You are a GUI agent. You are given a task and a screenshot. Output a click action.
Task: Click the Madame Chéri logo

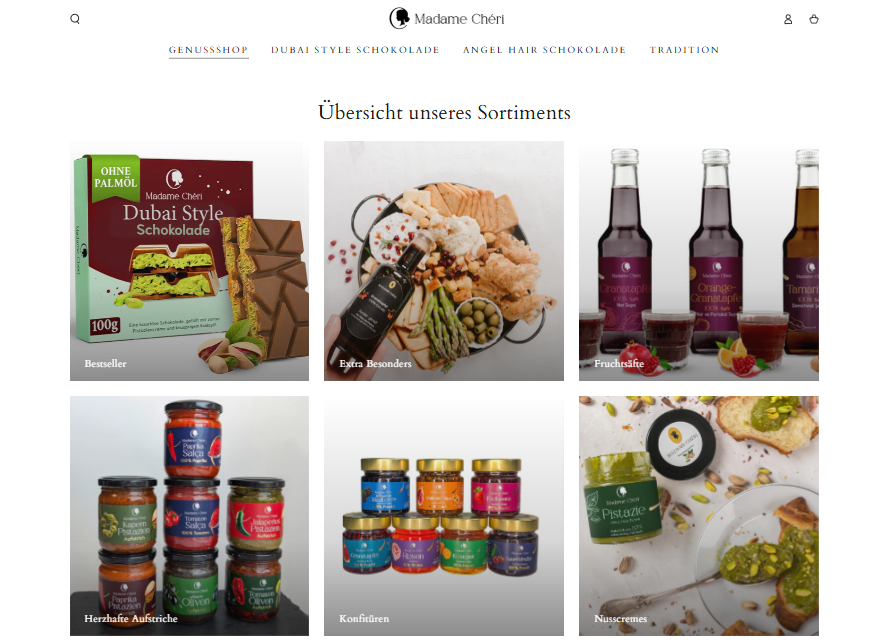coord(446,19)
